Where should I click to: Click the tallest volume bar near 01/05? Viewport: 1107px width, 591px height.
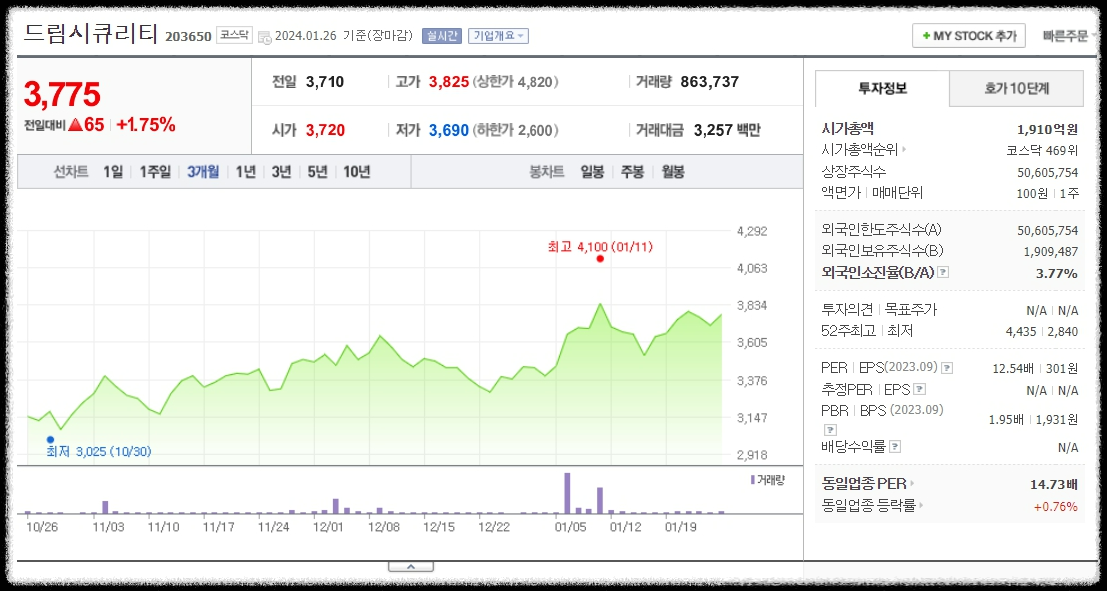point(567,493)
